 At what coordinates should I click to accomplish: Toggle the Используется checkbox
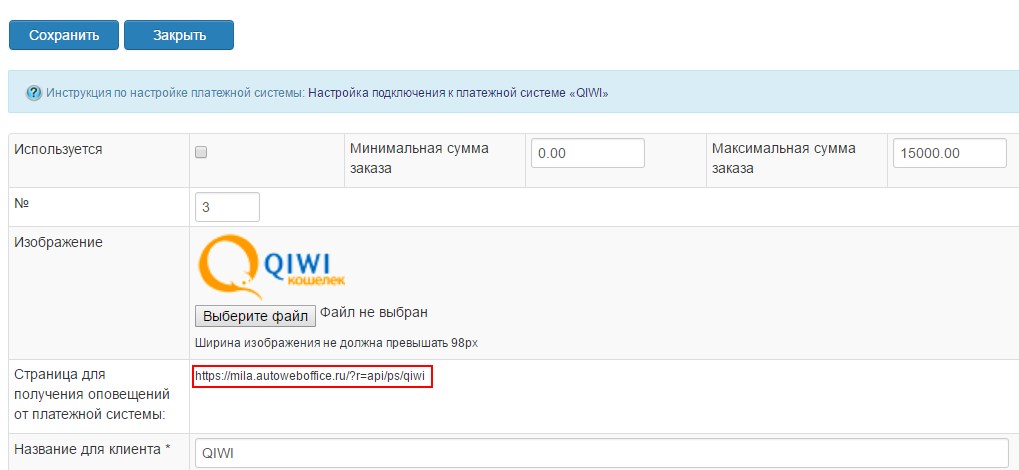(201, 153)
